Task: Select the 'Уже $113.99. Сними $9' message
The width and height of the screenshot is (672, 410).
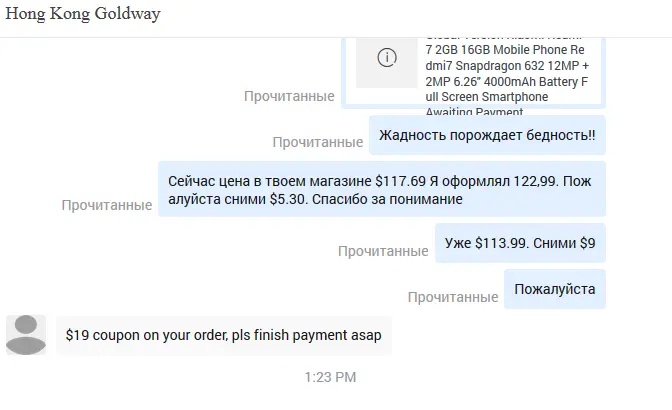Action: coord(520,243)
